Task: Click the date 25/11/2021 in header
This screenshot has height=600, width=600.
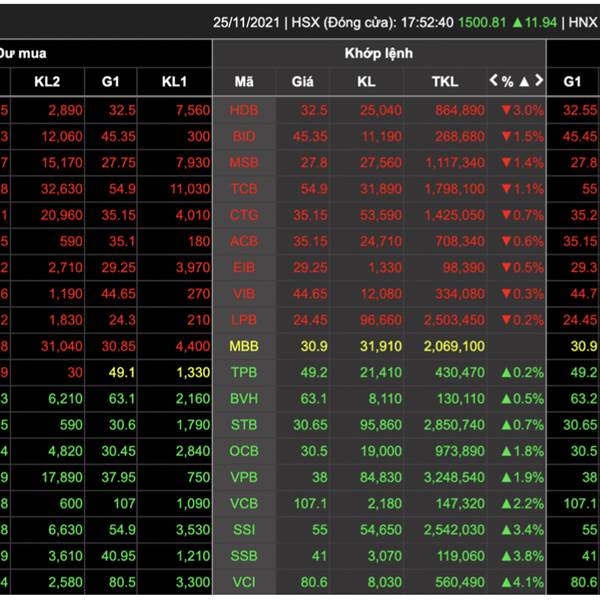Action: click(246, 23)
